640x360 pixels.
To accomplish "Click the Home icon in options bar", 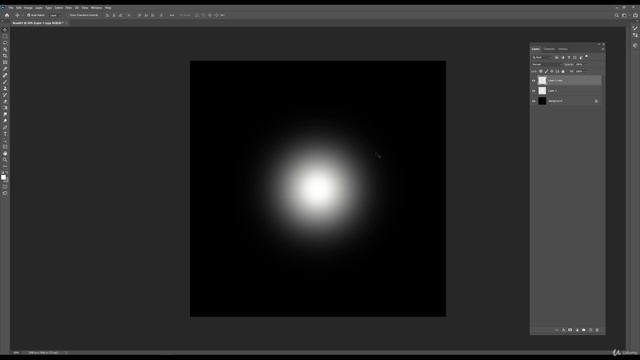I will pos(7,15).
